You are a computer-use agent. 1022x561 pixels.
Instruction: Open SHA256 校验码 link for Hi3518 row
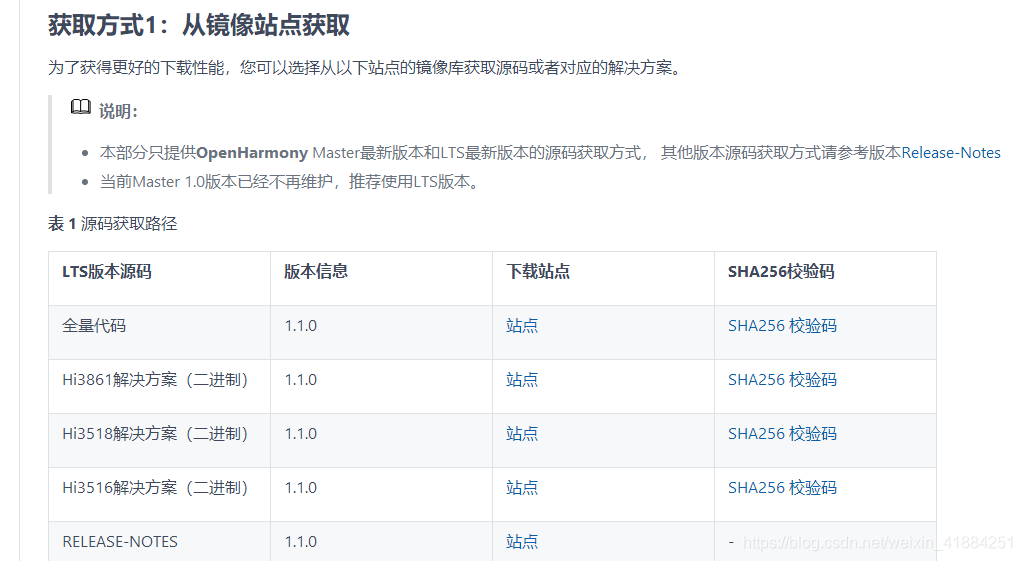pos(782,434)
